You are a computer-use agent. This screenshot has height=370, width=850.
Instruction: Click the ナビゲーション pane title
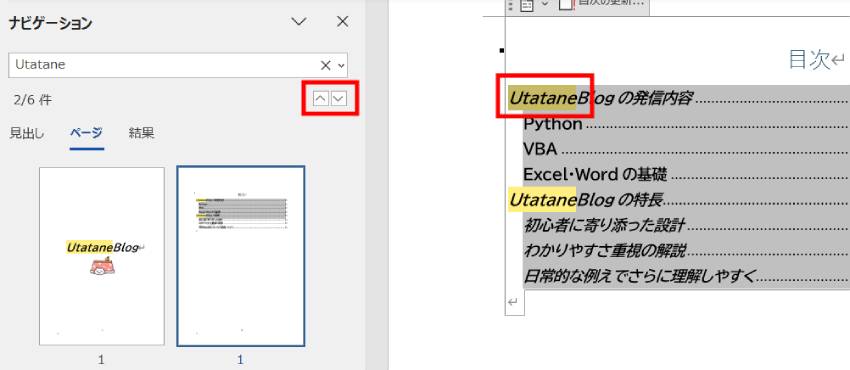click(50, 23)
